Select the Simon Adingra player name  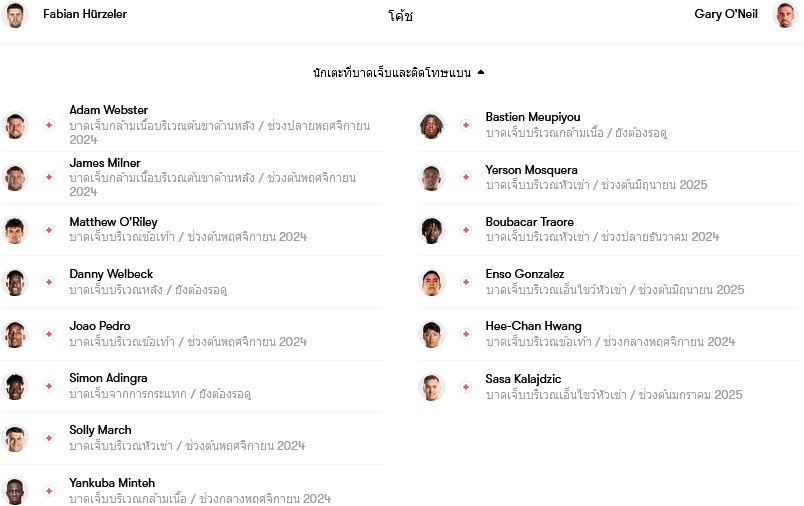tap(108, 378)
